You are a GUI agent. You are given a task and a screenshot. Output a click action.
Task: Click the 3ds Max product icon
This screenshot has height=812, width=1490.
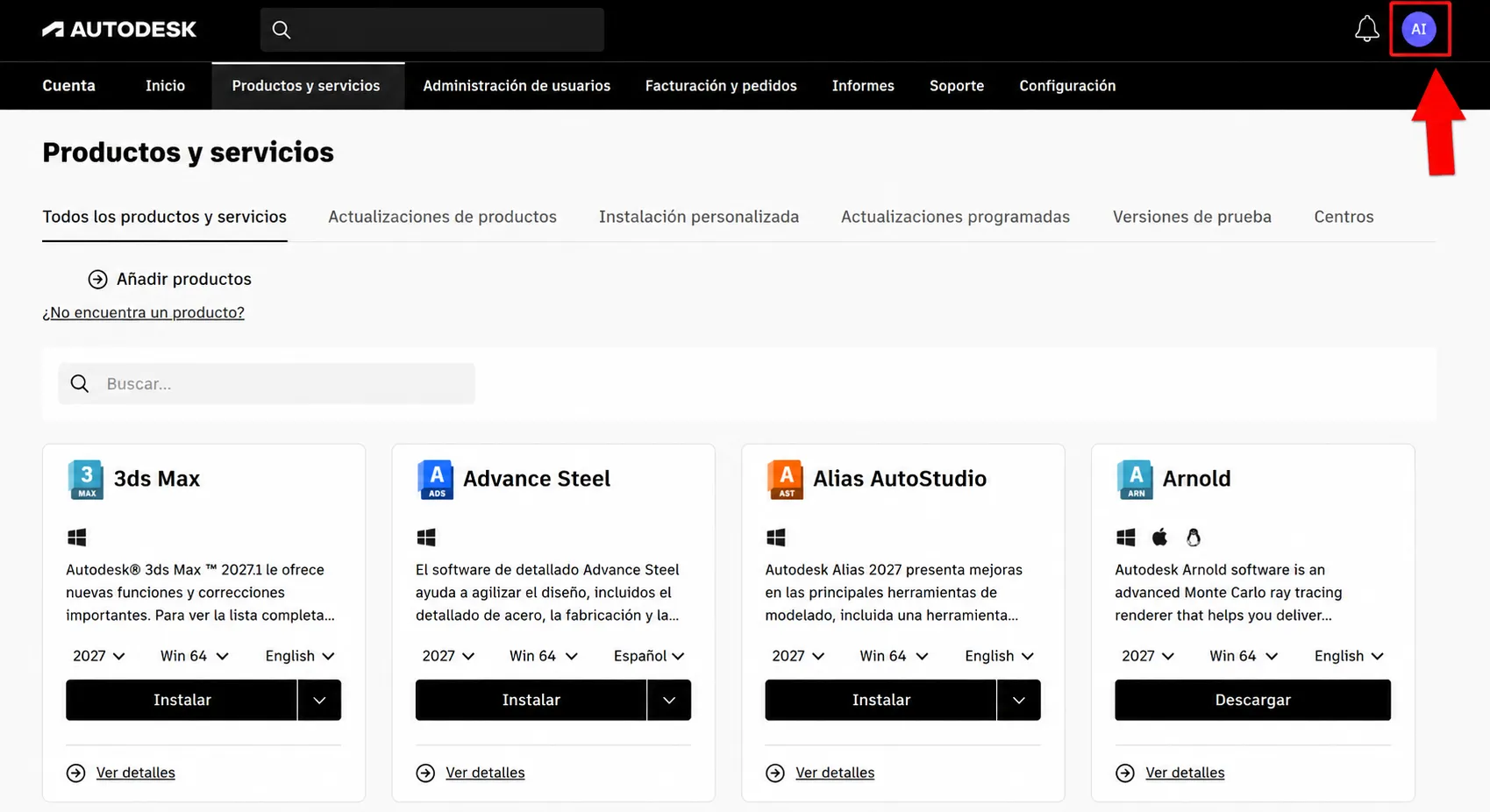pyautogui.click(x=86, y=479)
